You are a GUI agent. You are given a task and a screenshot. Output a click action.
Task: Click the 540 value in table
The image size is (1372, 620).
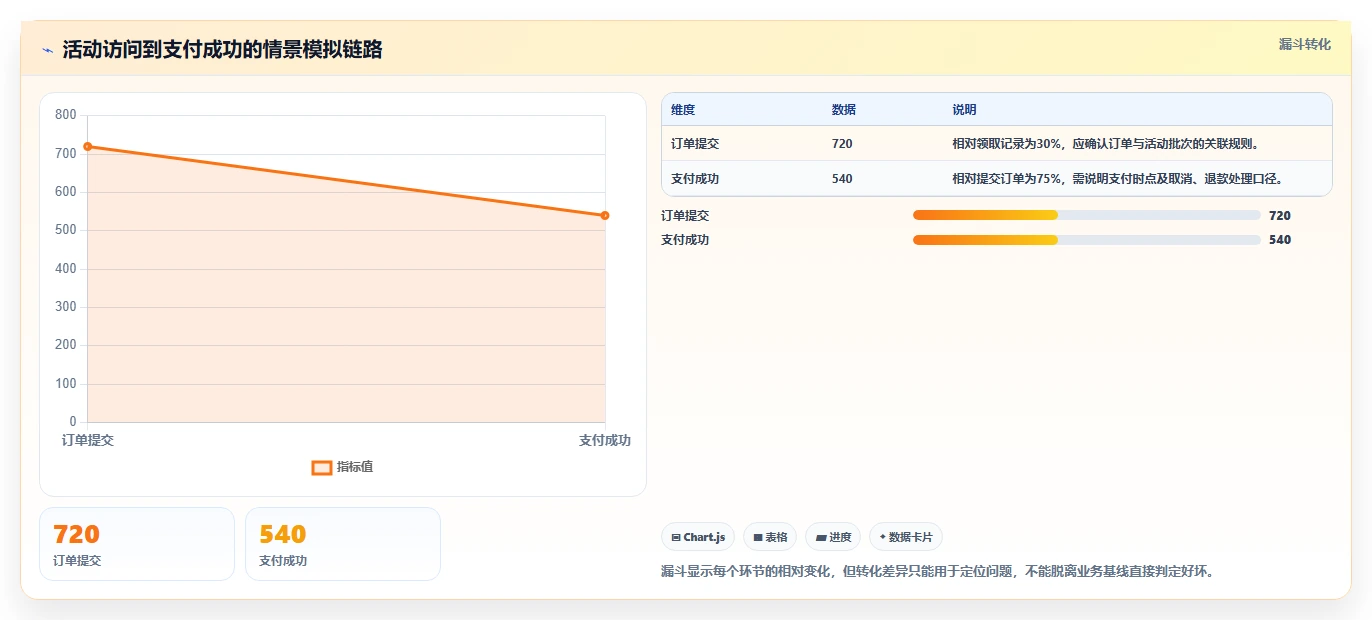[x=842, y=179]
